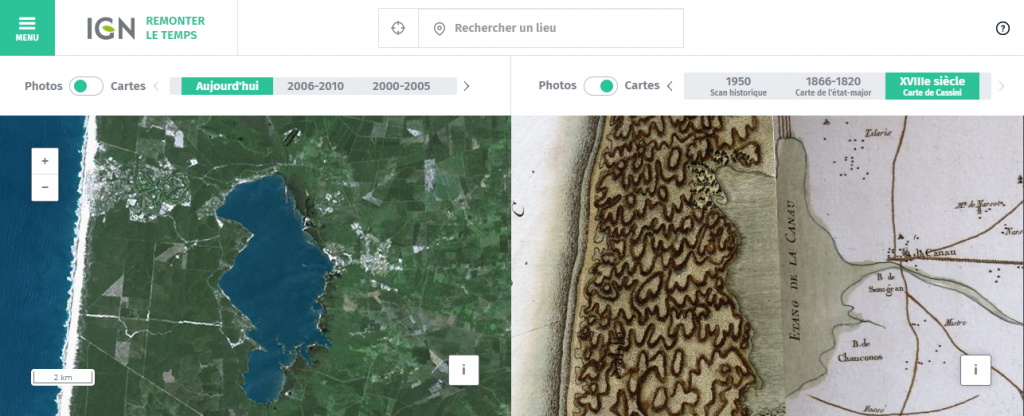
Task: Select the 2000-2005 photo period
Action: (x=401, y=86)
